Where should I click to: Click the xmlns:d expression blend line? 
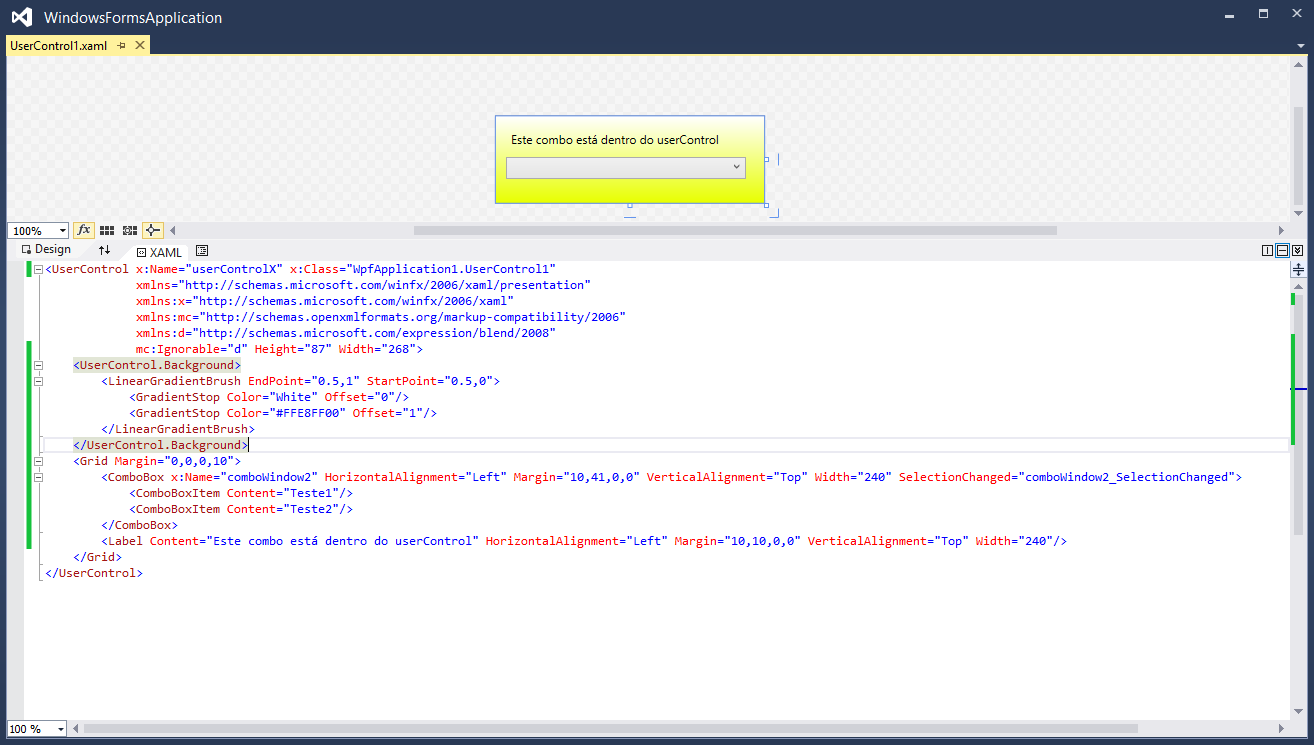click(346, 333)
